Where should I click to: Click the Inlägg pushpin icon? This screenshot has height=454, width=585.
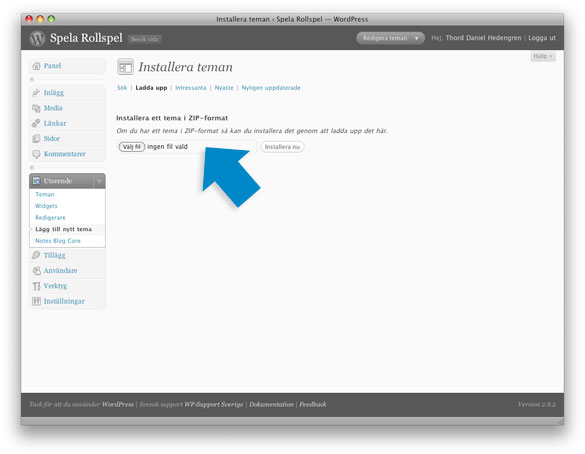[36, 93]
